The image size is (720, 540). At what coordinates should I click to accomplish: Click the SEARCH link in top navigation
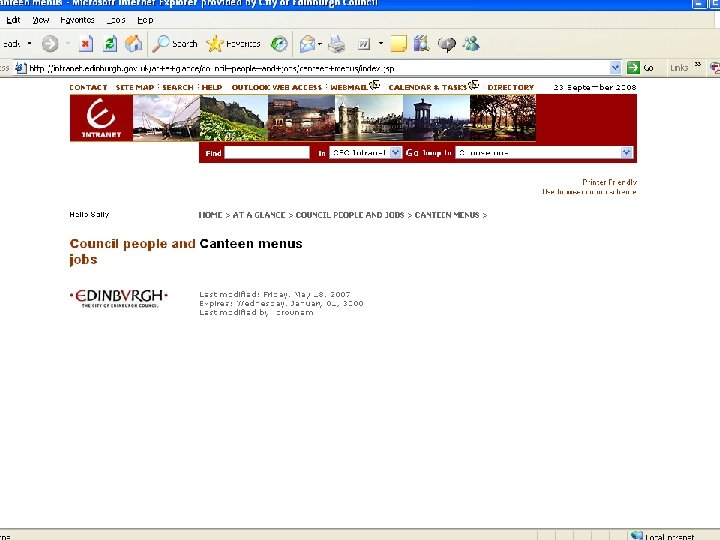pyautogui.click(x=178, y=87)
